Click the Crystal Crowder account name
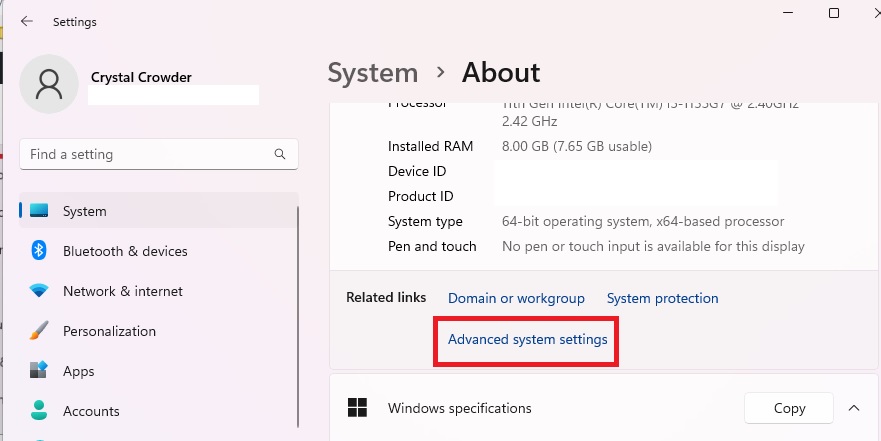Viewport: 881px width, 441px height. coord(141,78)
